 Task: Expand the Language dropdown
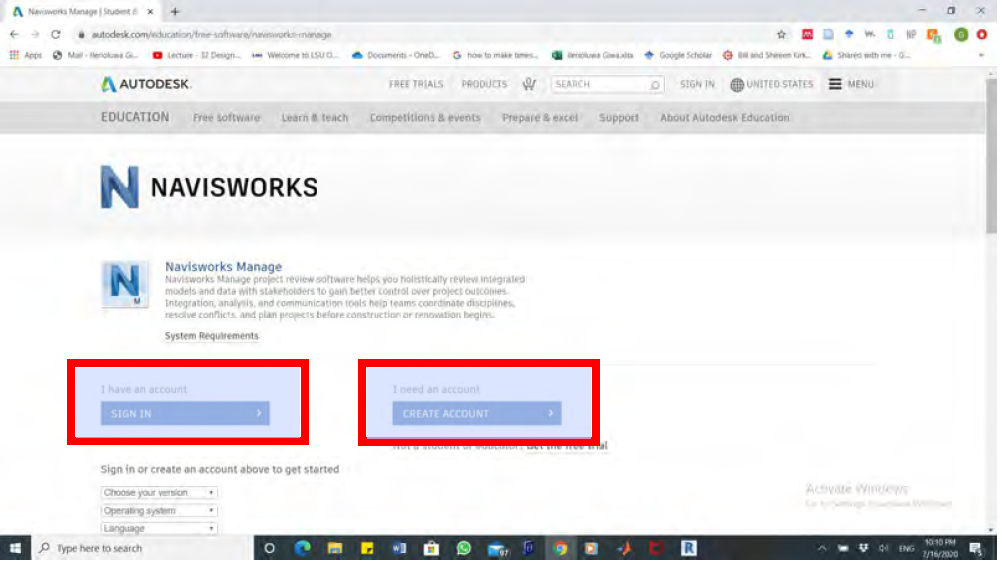coord(159,528)
